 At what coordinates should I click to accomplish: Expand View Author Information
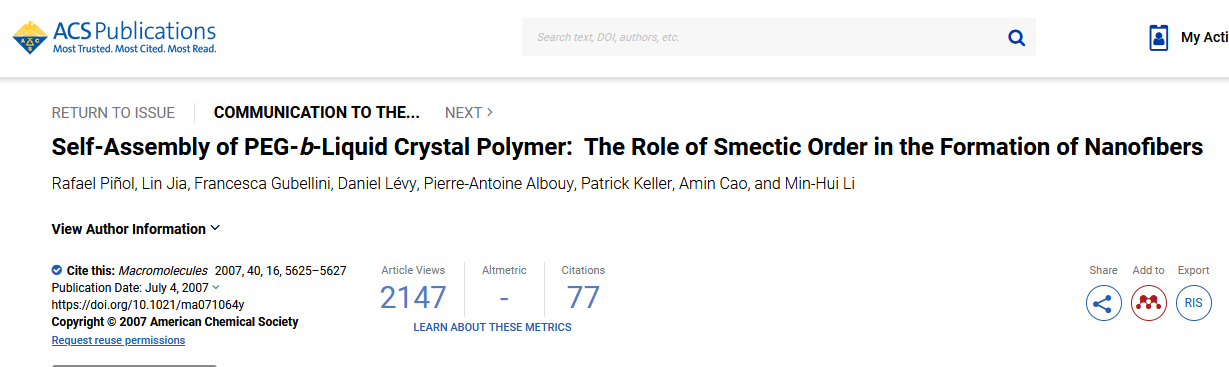click(136, 229)
